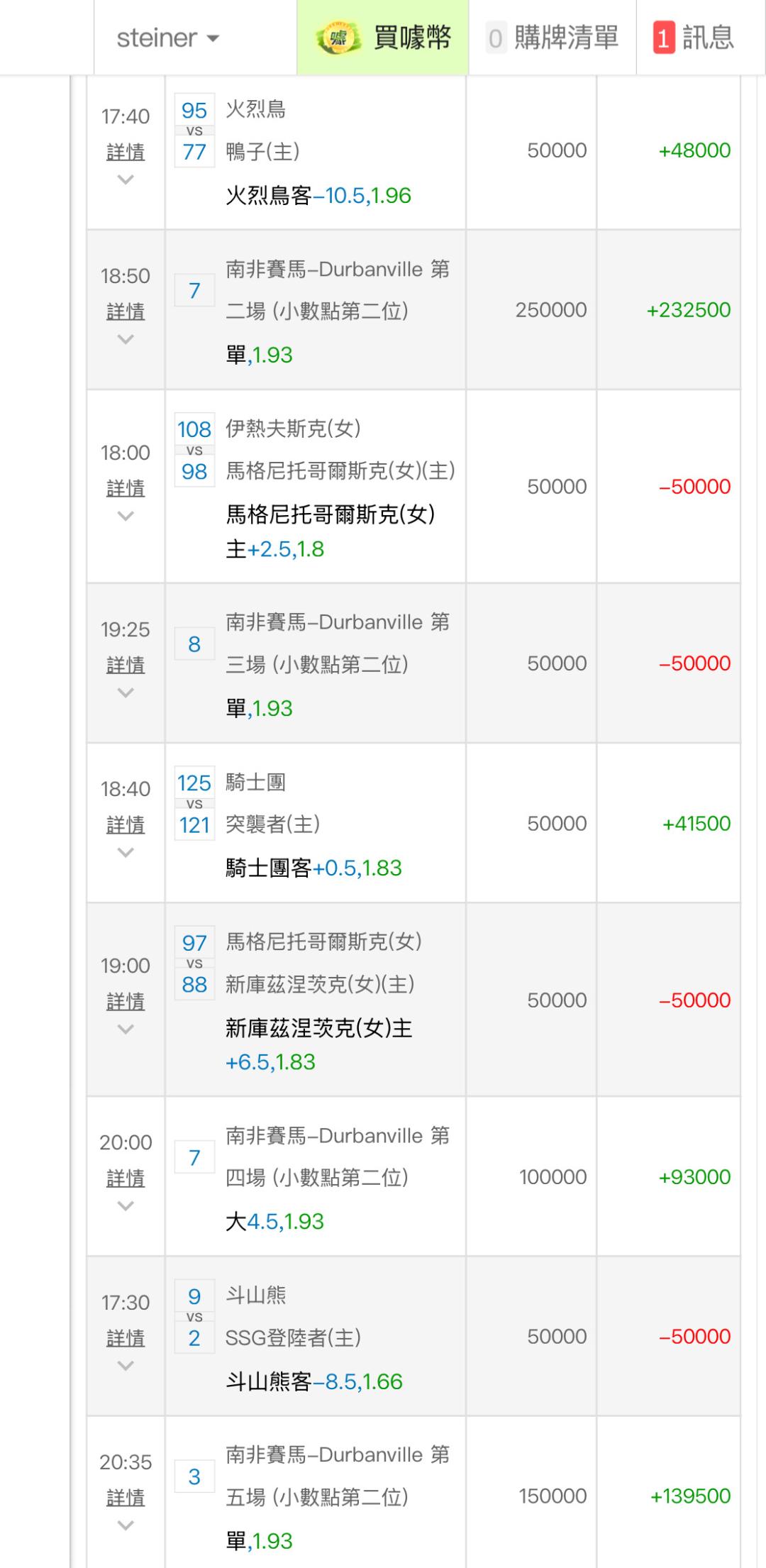Expand chevron under the 18:40 bet

click(126, 853)
